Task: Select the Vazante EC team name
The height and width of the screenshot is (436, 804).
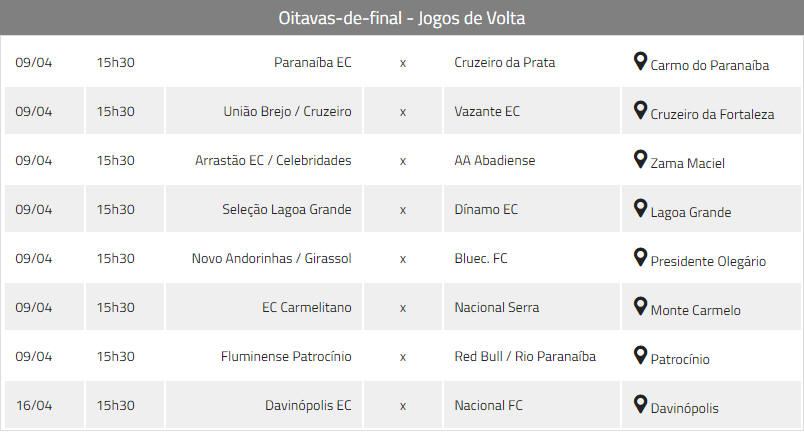Action: (x=487, y=111)
